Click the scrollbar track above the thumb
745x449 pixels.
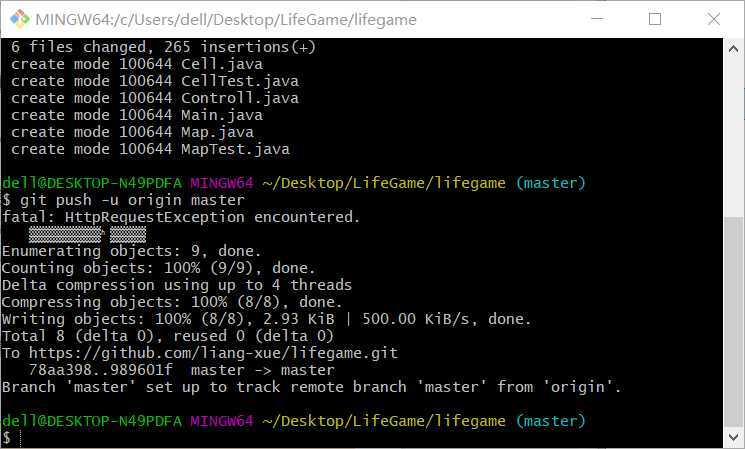pyautogui.click(x=733, y=137)
